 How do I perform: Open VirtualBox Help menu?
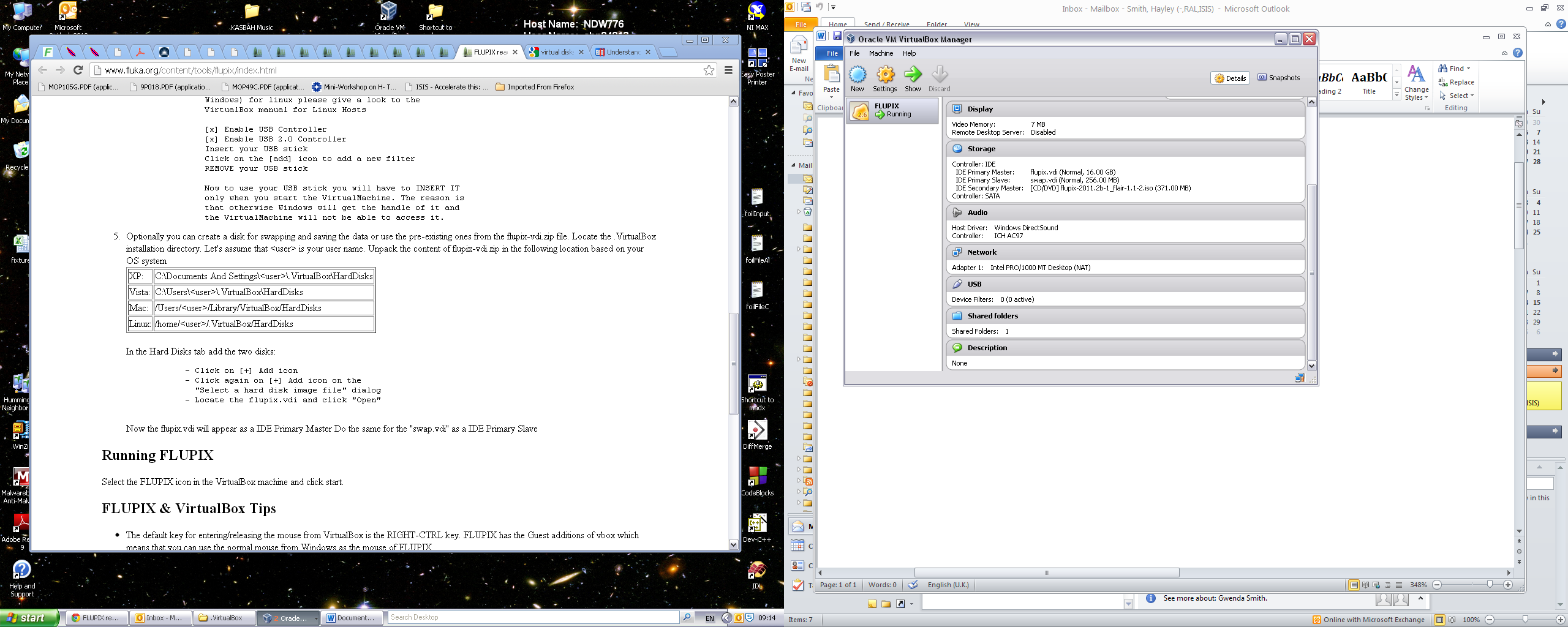pos(910,53)
